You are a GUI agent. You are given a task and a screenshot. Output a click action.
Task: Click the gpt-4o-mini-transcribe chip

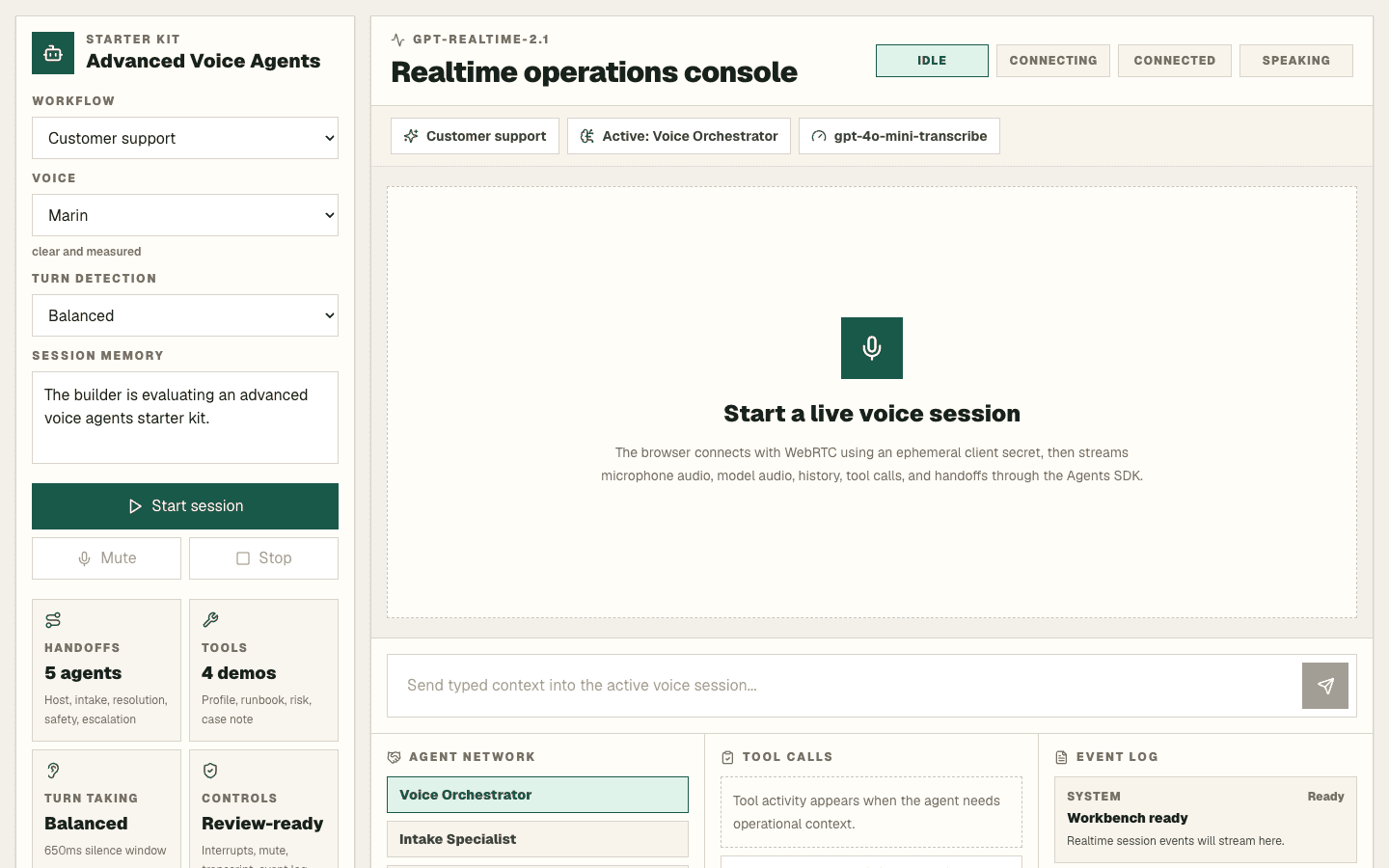pos(899,136)
